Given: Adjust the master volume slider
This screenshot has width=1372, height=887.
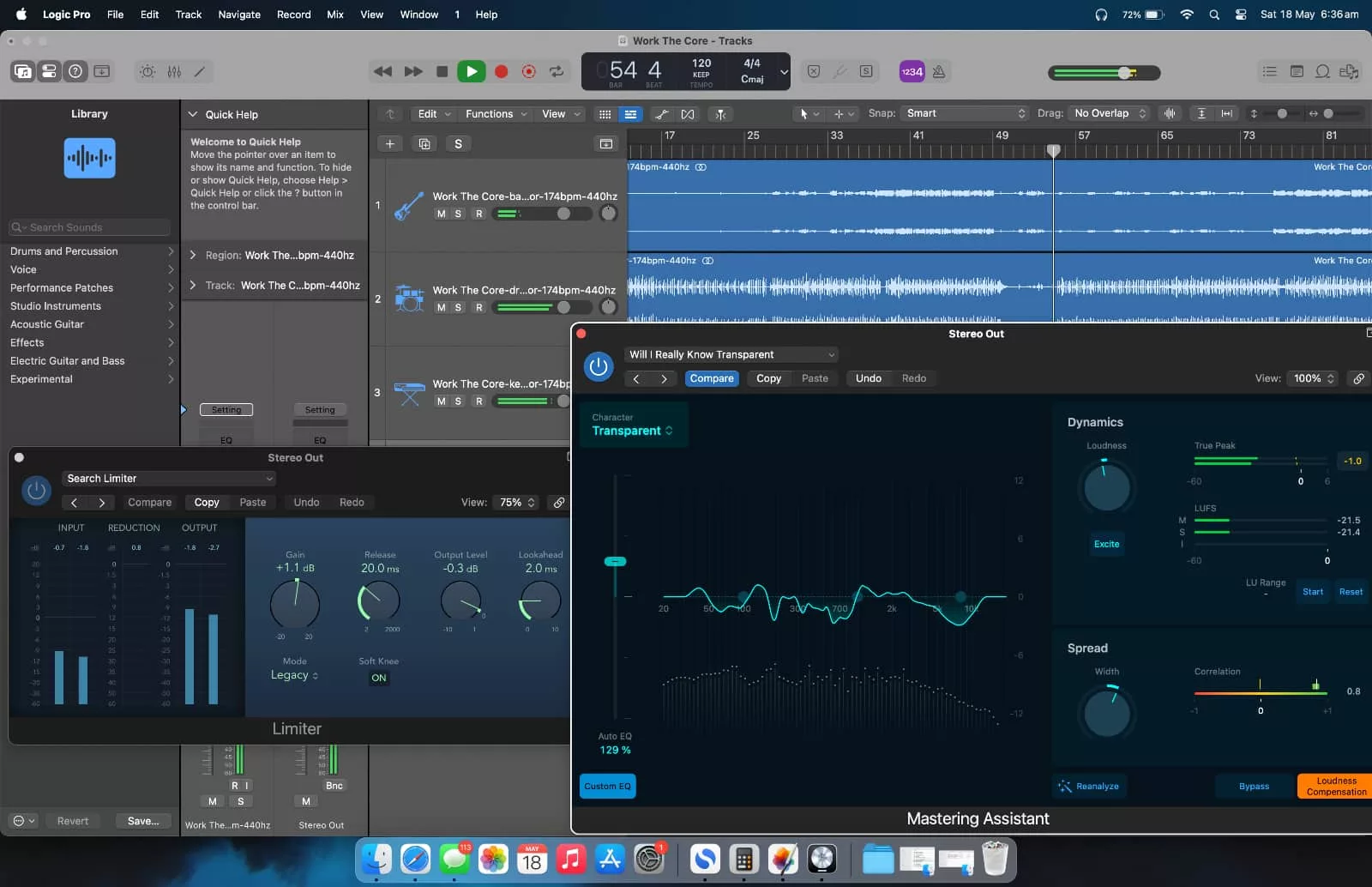Looking at the screenshot, I should coord(1124,73).
